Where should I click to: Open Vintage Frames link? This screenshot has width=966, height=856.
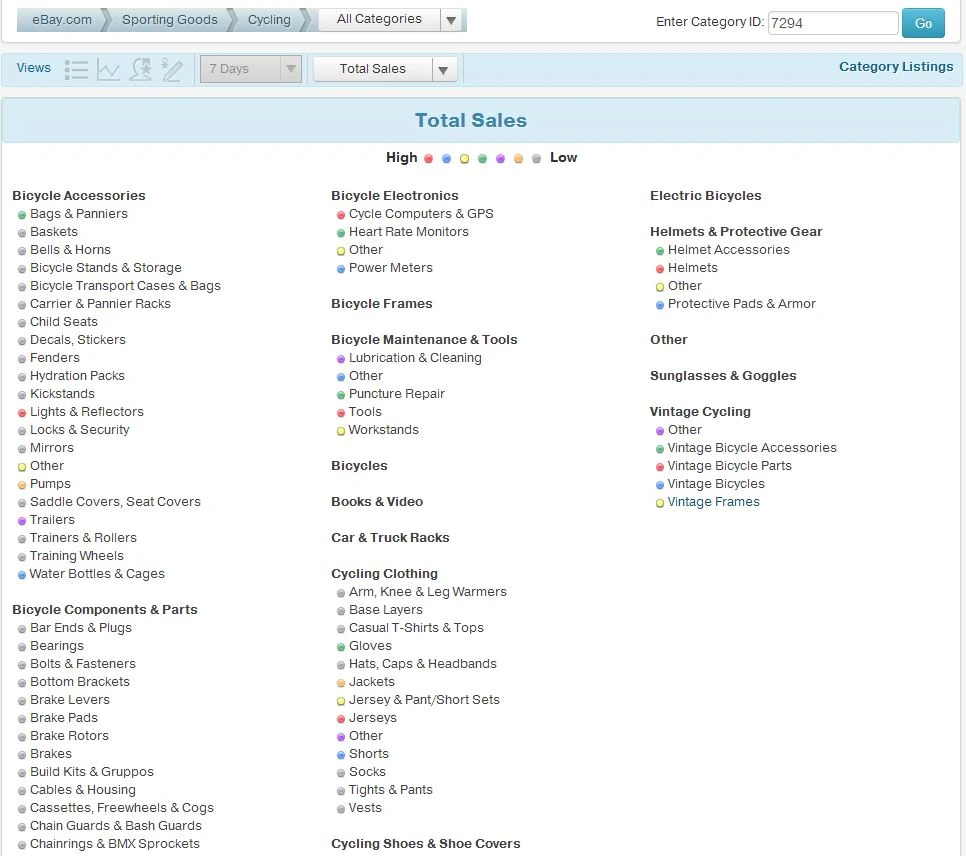[713, 502]
